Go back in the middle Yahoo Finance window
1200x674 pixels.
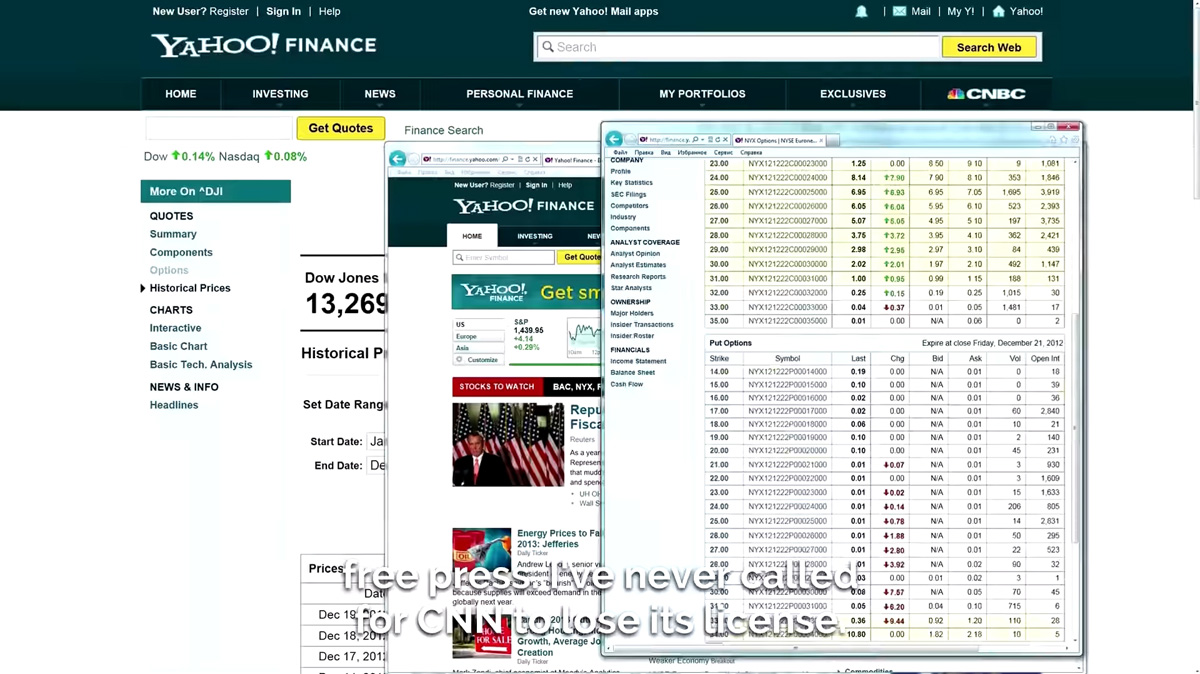(398, 159)
